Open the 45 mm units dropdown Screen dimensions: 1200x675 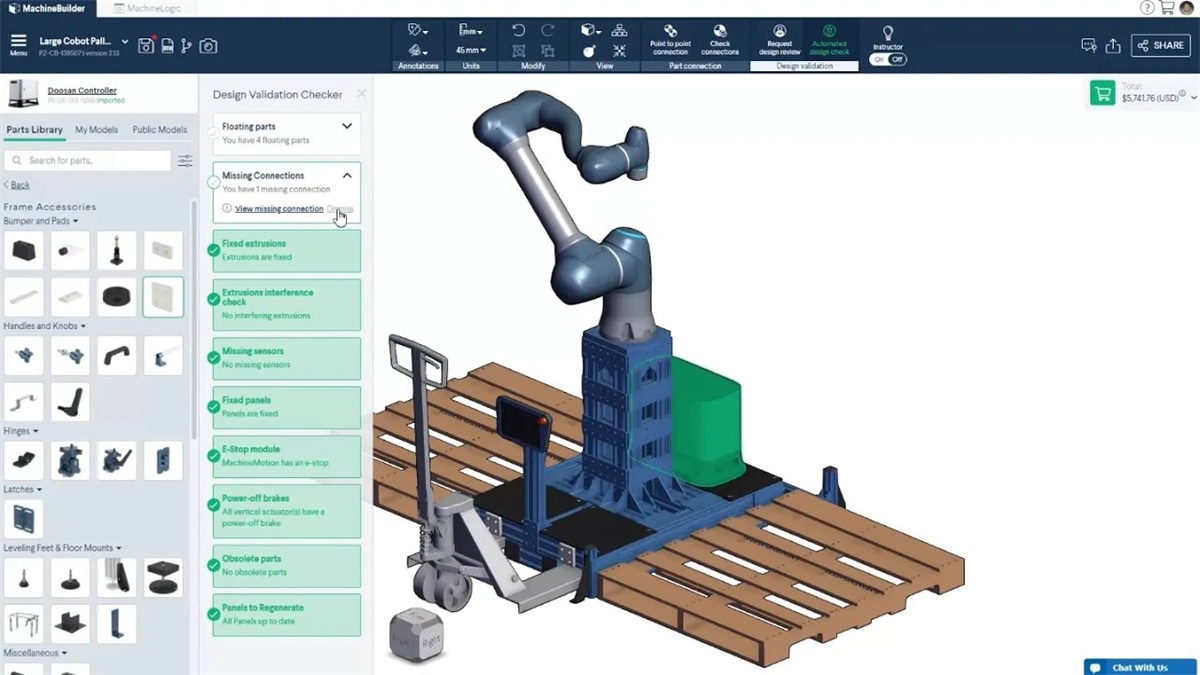[x=470, y=50]
